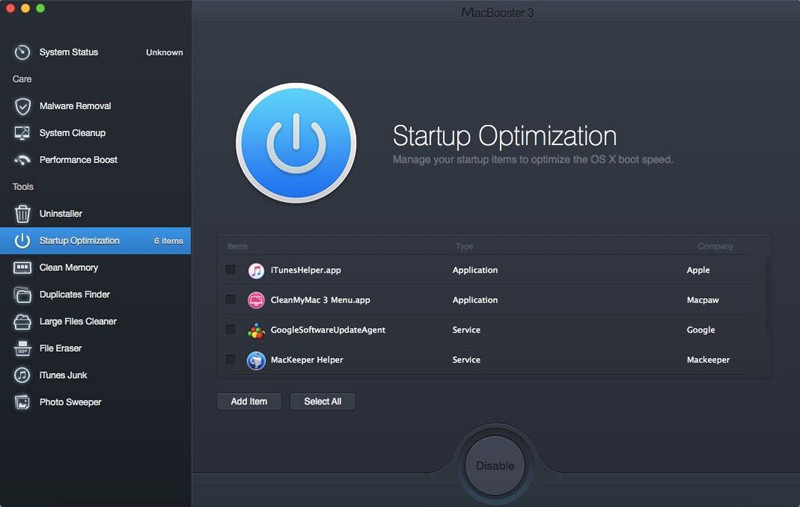The image size is (800, 507).
Task: Click the Select All button
Action: coord(322,401)
